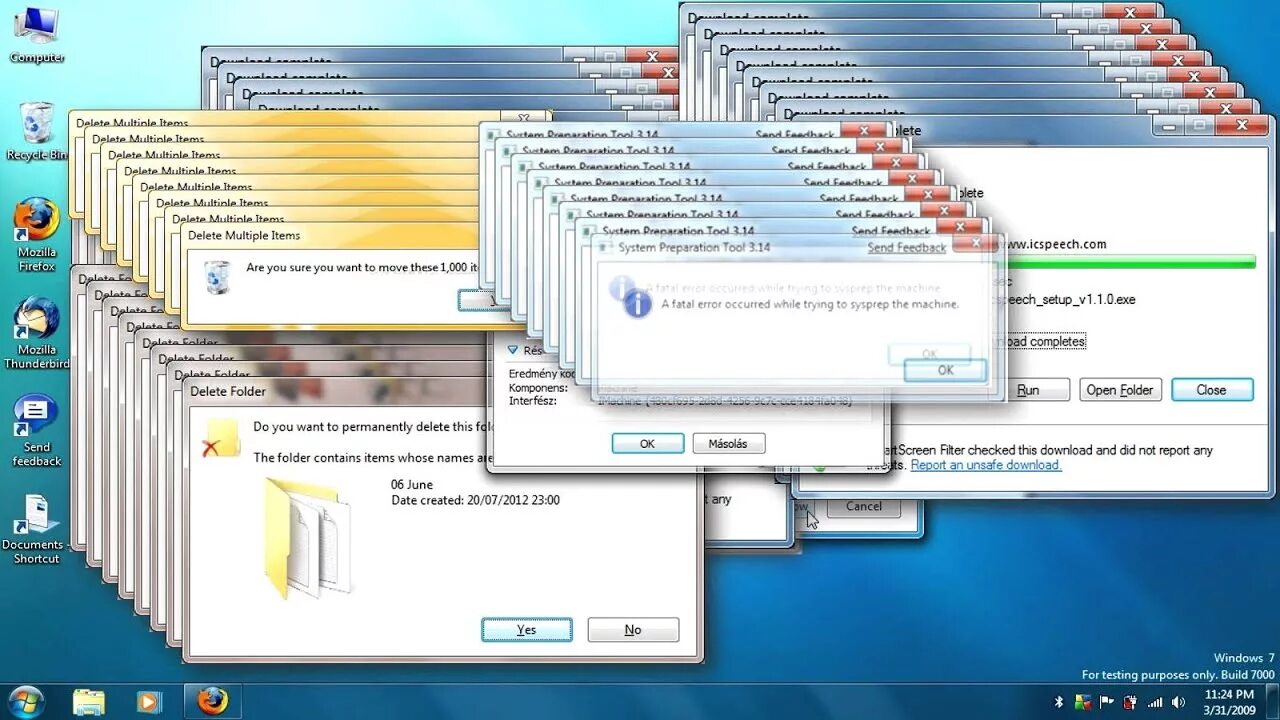Open the taskbar clock showing 11:24 PM

(x=1229, y=702)
